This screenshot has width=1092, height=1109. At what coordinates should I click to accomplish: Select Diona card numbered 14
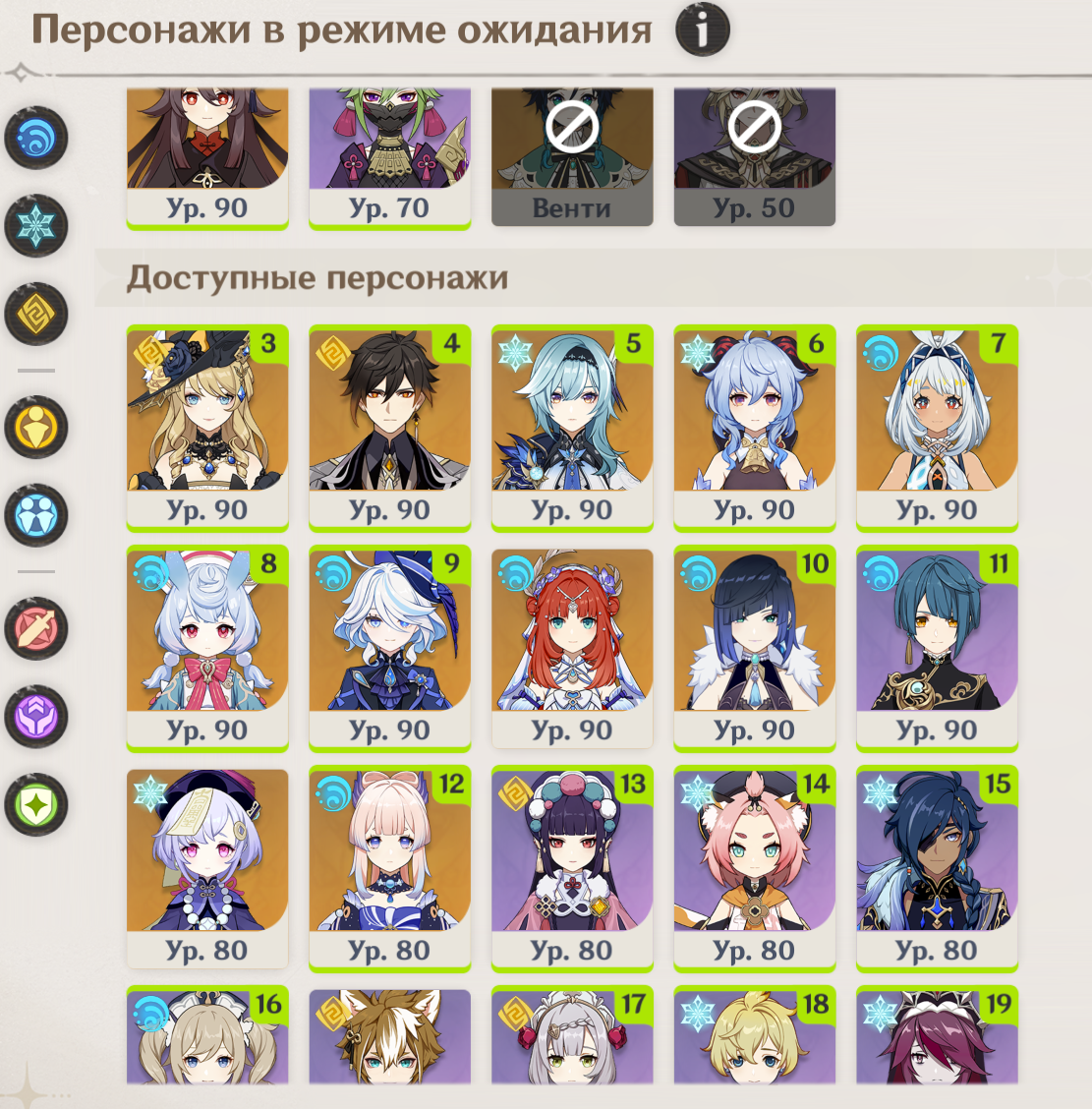pyautogui.click(x=755, y=868)
